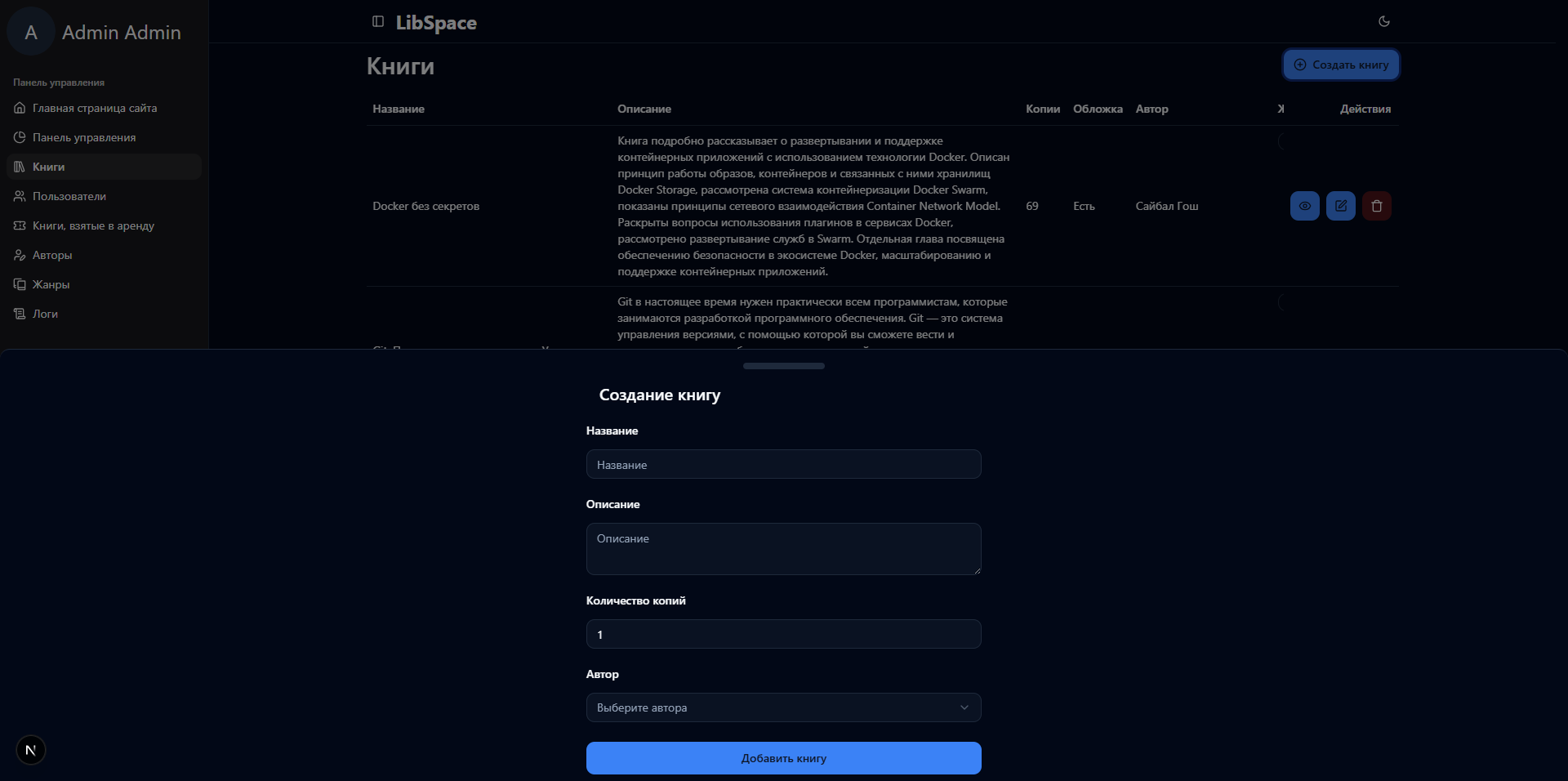Viewport: 1568px width, 781px height.
Task: Switch theme using the moon icon
Action: [x=1383, y=22]
